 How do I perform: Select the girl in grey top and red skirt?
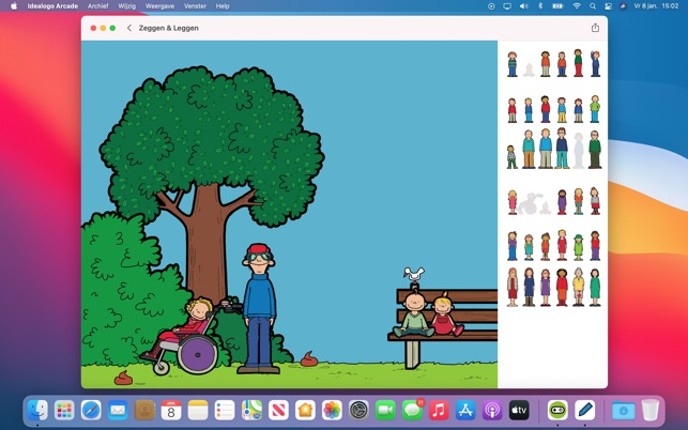[x=595, y=201]
